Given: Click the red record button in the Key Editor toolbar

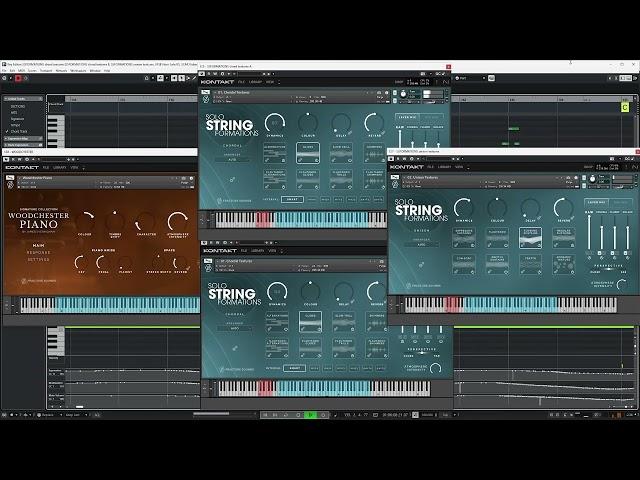Looking at the screenshot, I should click(x=18, y=78).
